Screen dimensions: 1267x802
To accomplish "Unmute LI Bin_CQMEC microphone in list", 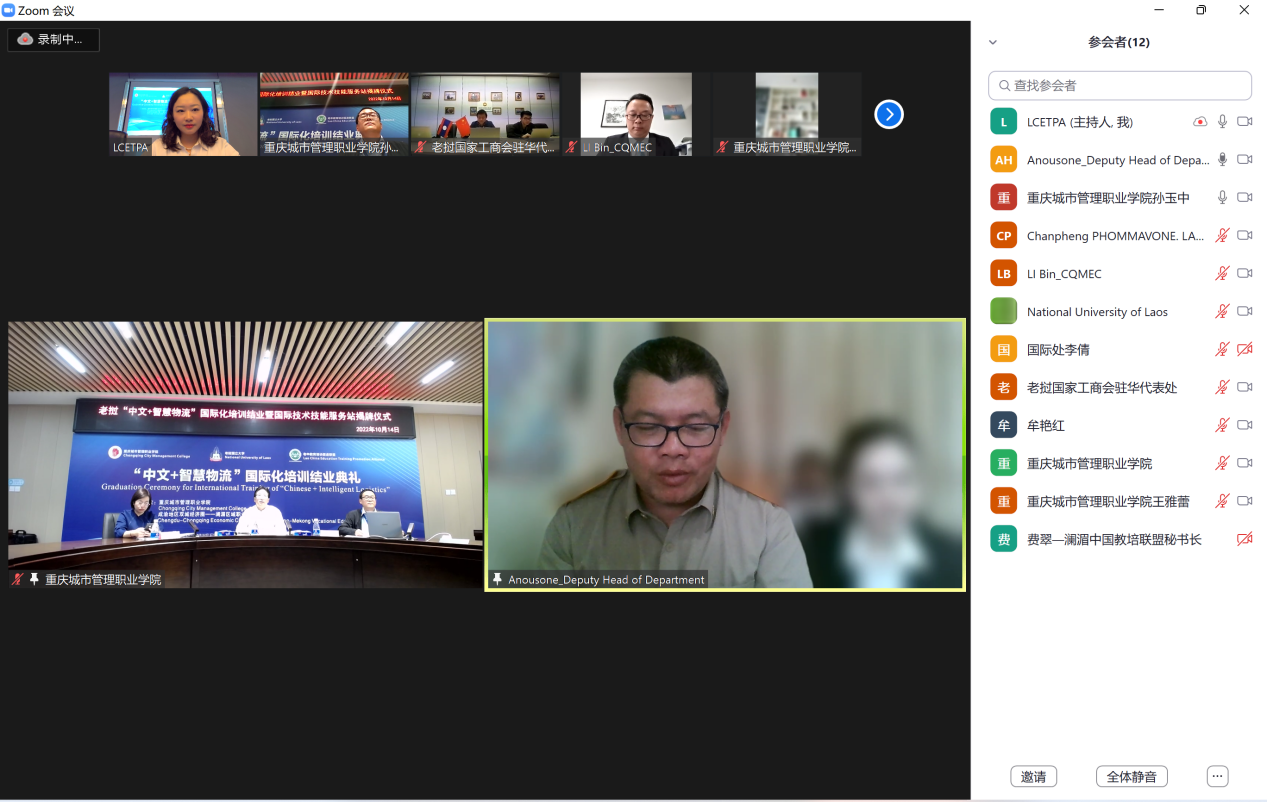I will 1221,273.
